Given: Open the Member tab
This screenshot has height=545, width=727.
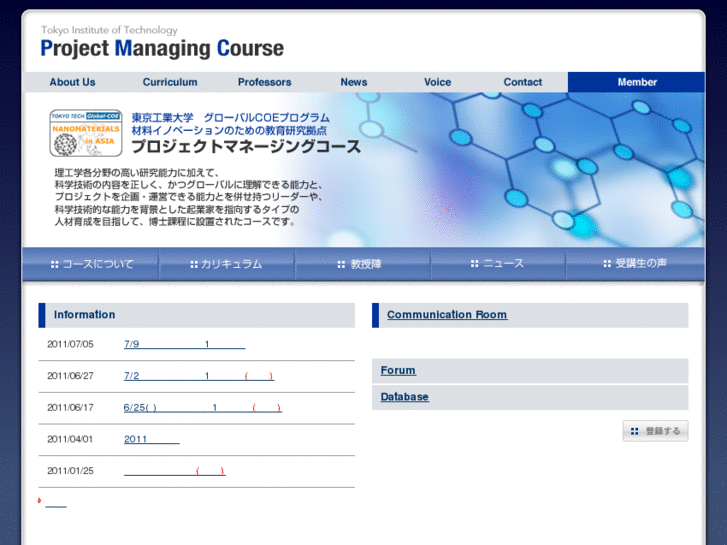Looking at the screenshot, I should click(x=636, y=82).
